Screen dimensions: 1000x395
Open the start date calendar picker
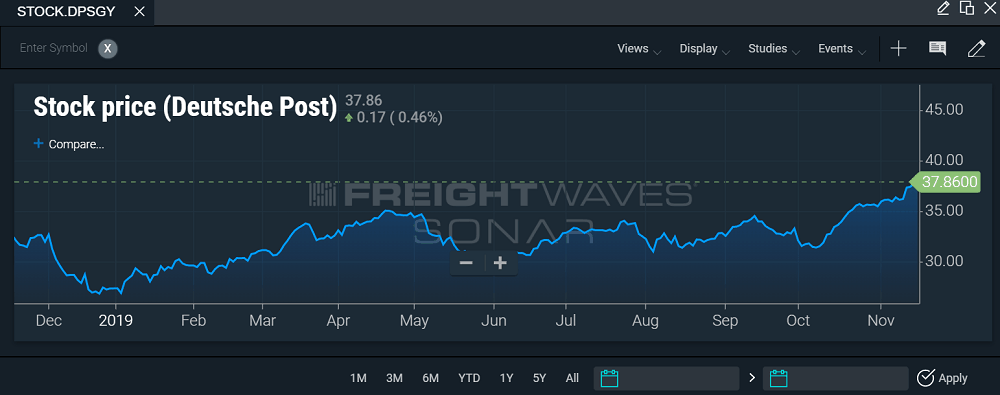[x=610, y=378]
